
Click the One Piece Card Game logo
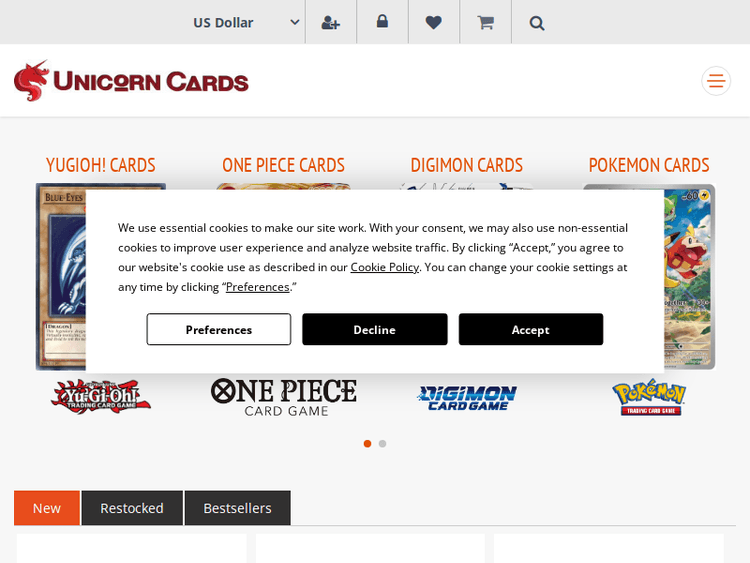tap(284, 397)
